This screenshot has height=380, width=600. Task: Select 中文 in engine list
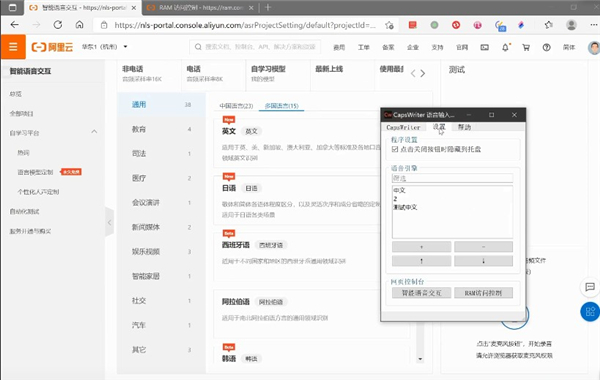[x=399, y=190]
